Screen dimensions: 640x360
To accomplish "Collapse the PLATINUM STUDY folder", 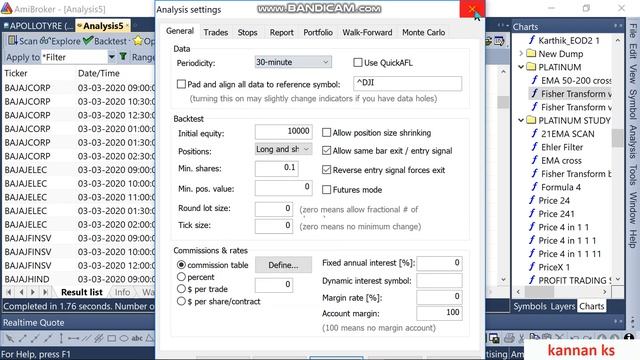I will coord(521,120).
